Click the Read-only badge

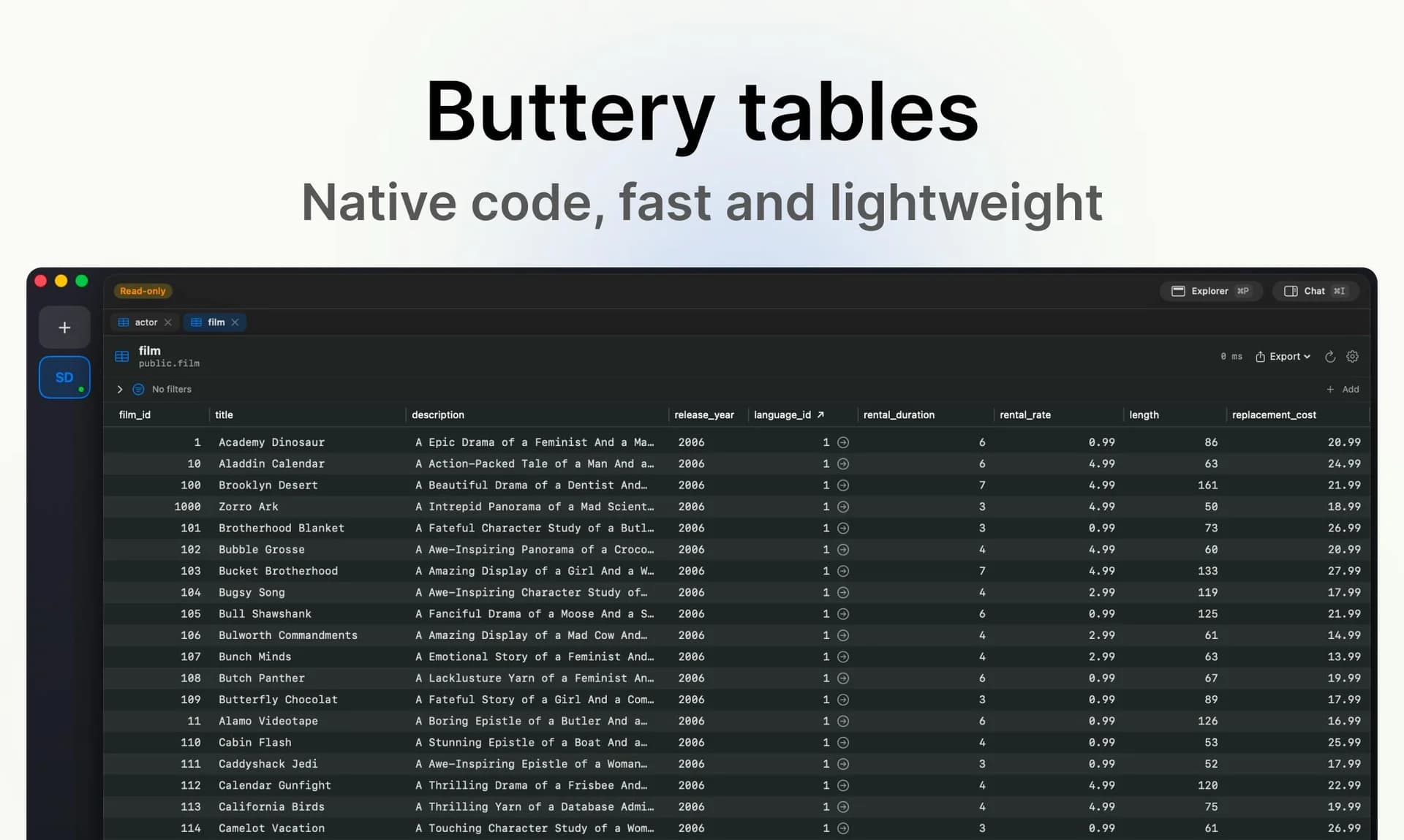point(143,291)
